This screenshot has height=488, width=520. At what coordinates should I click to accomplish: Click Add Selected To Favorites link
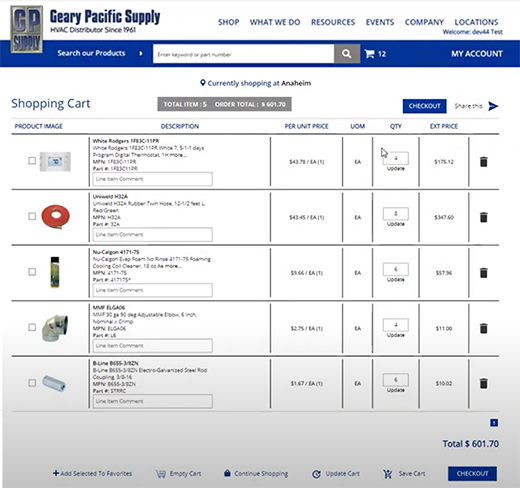96,474
